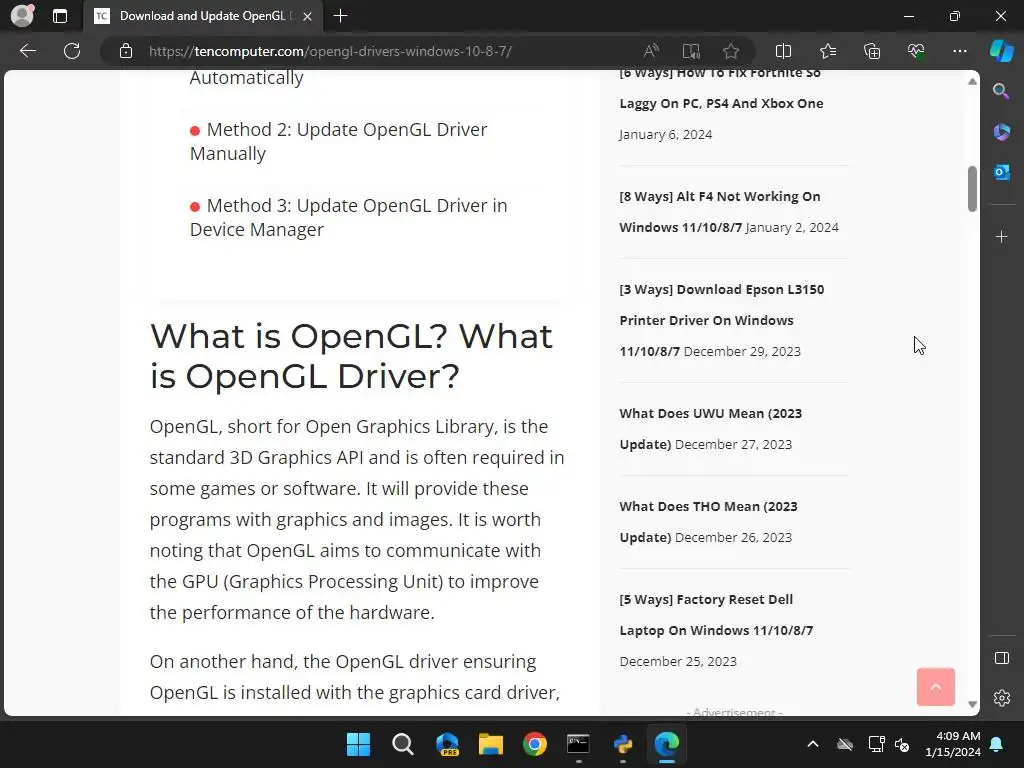Screen dimensions: 1024x768
Task: Open the Python app in taskbar
Action: pos(623,744)
